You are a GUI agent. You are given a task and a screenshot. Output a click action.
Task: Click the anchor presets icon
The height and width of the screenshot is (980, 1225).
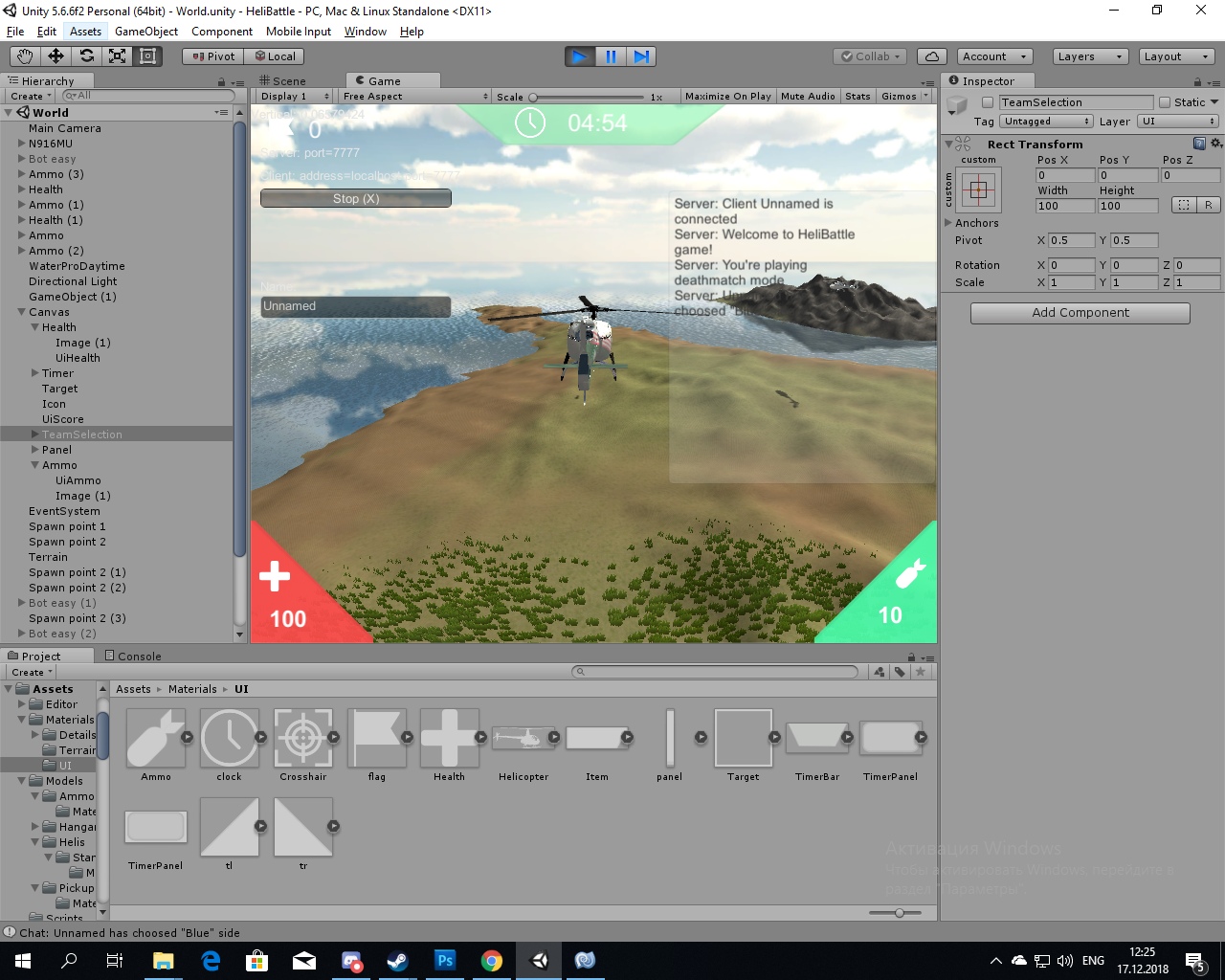tap(978, 189)
